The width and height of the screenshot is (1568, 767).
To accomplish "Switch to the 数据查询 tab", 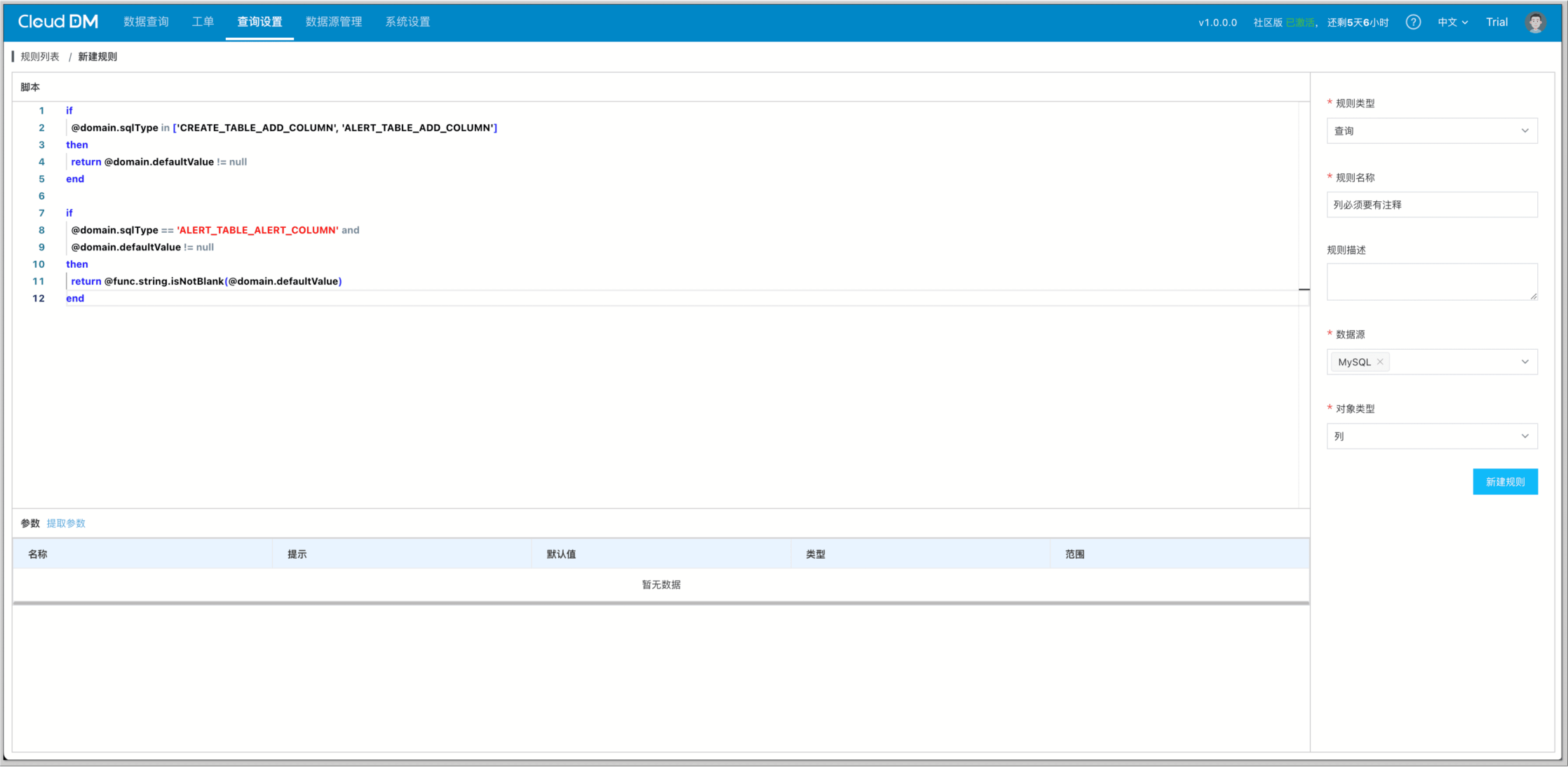I will pos(146,22).
